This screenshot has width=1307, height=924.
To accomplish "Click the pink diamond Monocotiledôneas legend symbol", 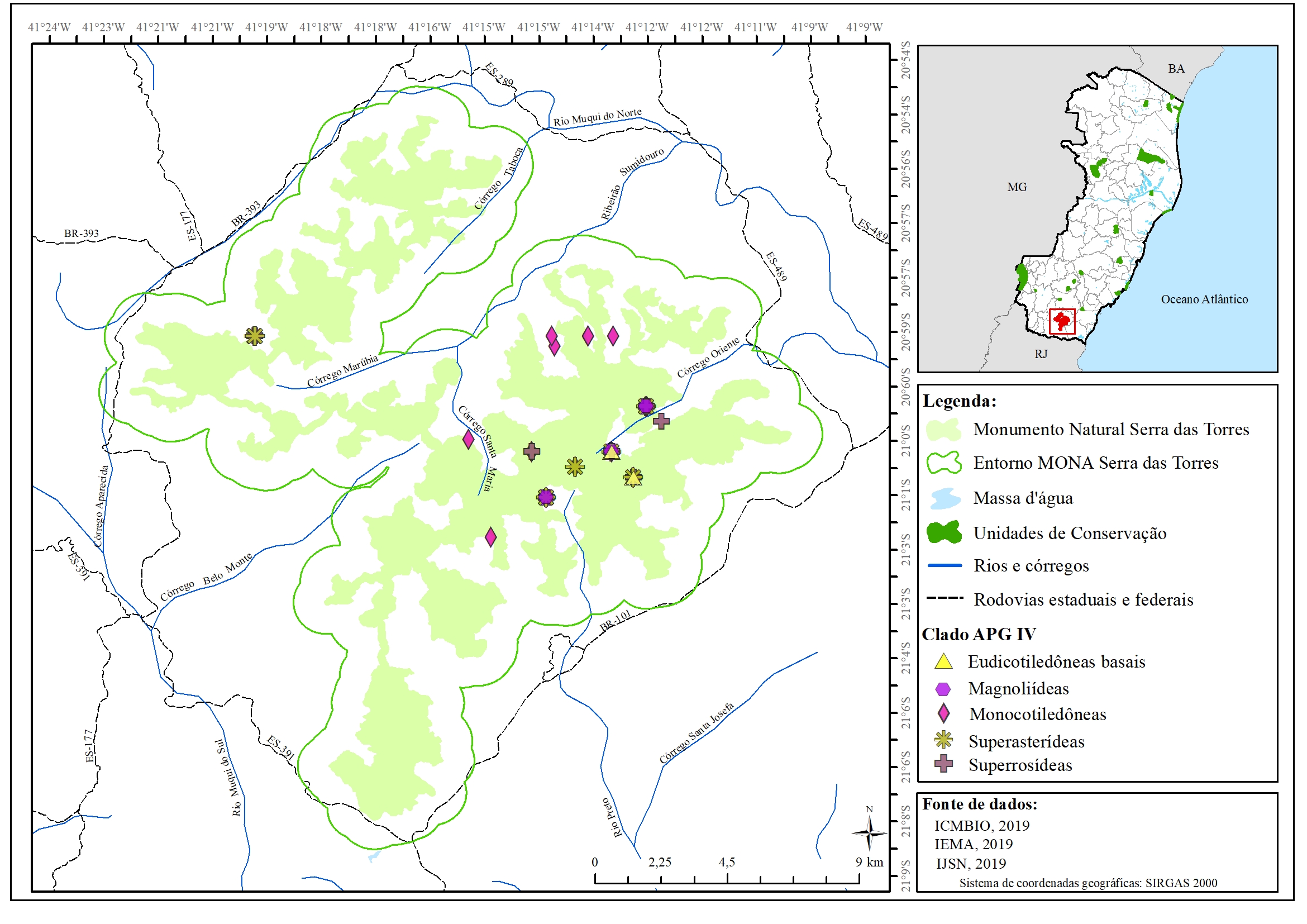I will [x=943, y=714].
